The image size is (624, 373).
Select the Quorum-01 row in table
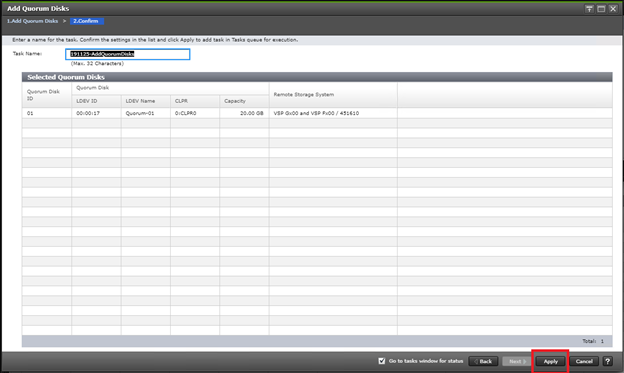point(317,113)
